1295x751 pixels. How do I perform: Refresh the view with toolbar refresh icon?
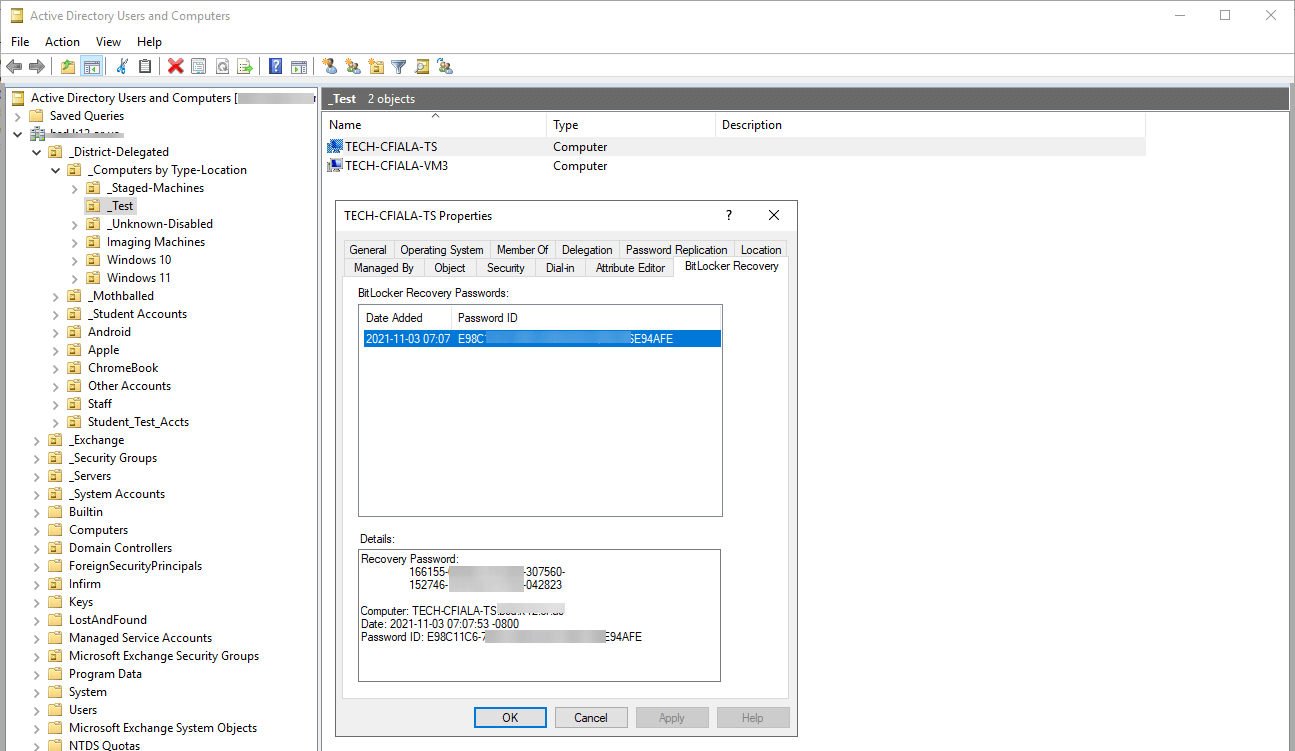(x=220, y=66)
